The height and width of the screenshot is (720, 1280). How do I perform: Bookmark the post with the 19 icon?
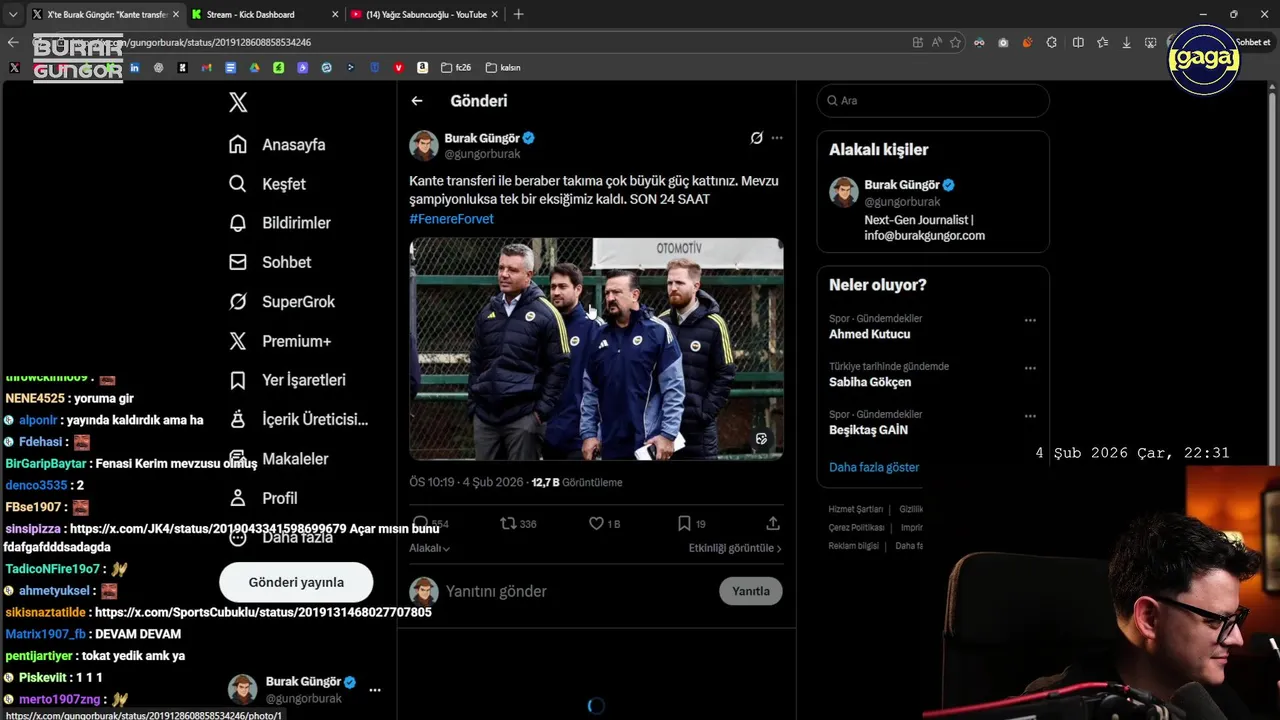point(684,523)
